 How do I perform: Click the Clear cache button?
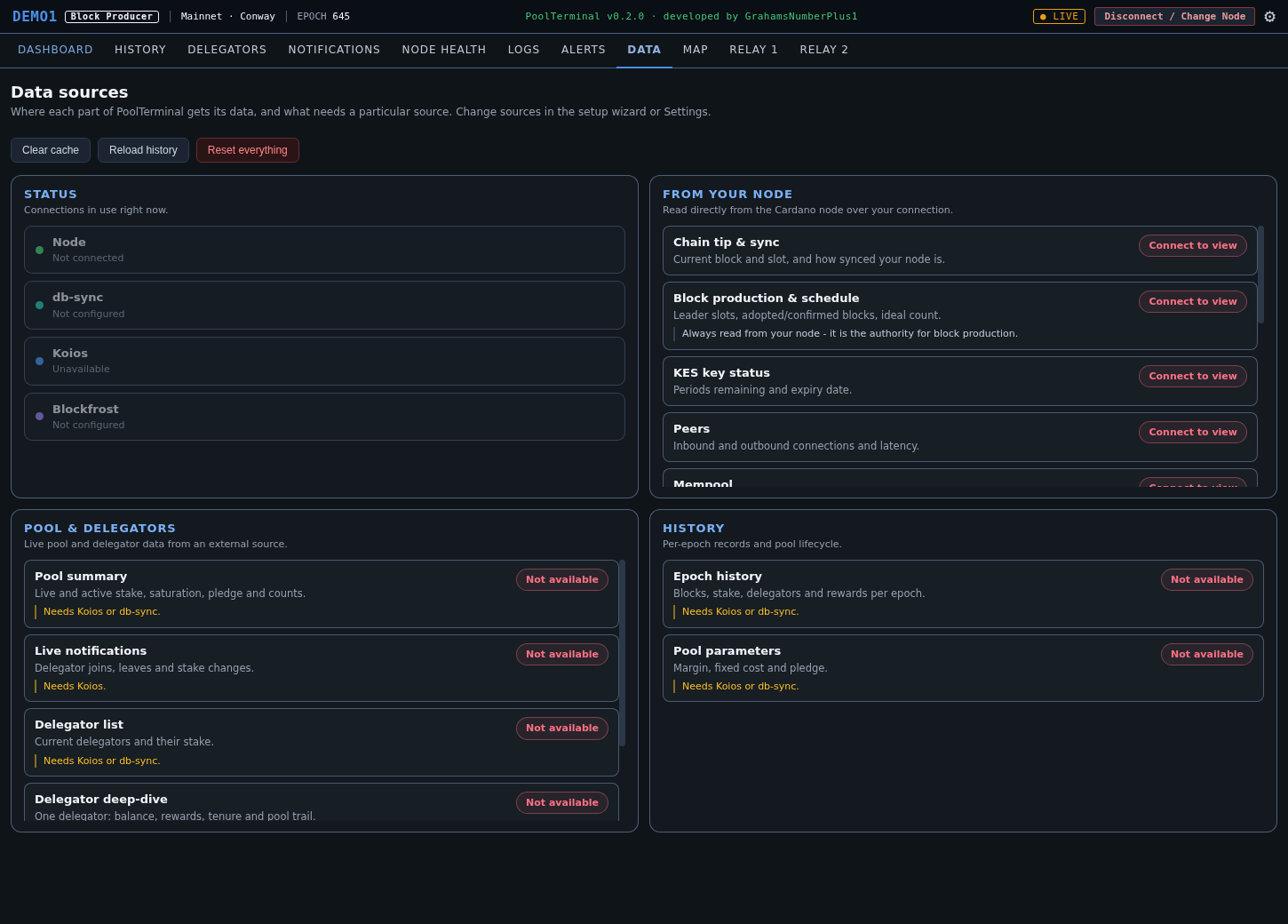point(51,150)
